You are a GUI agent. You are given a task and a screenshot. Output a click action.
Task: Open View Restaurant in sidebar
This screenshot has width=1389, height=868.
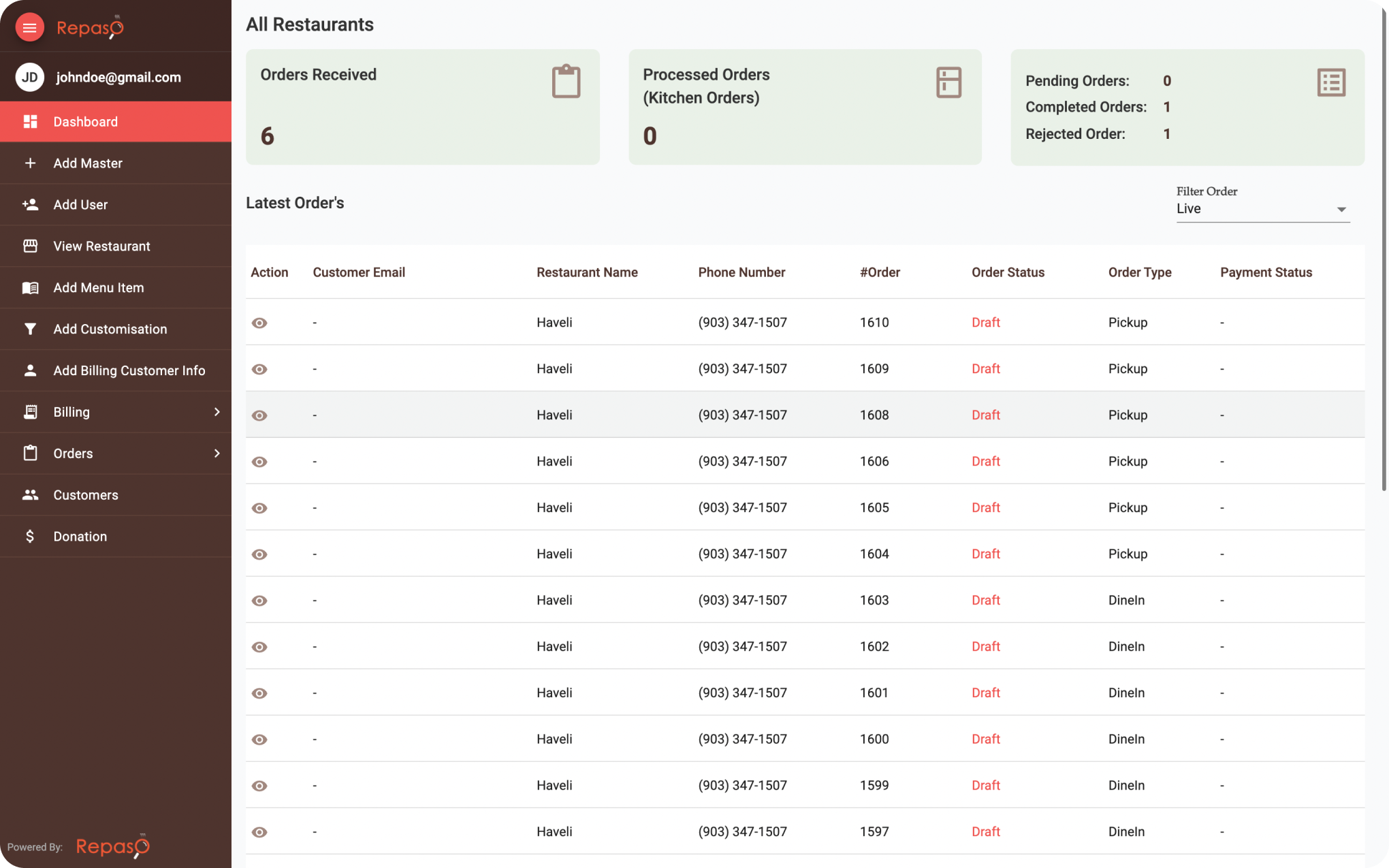pyautogui.click(x=101, y=246)
